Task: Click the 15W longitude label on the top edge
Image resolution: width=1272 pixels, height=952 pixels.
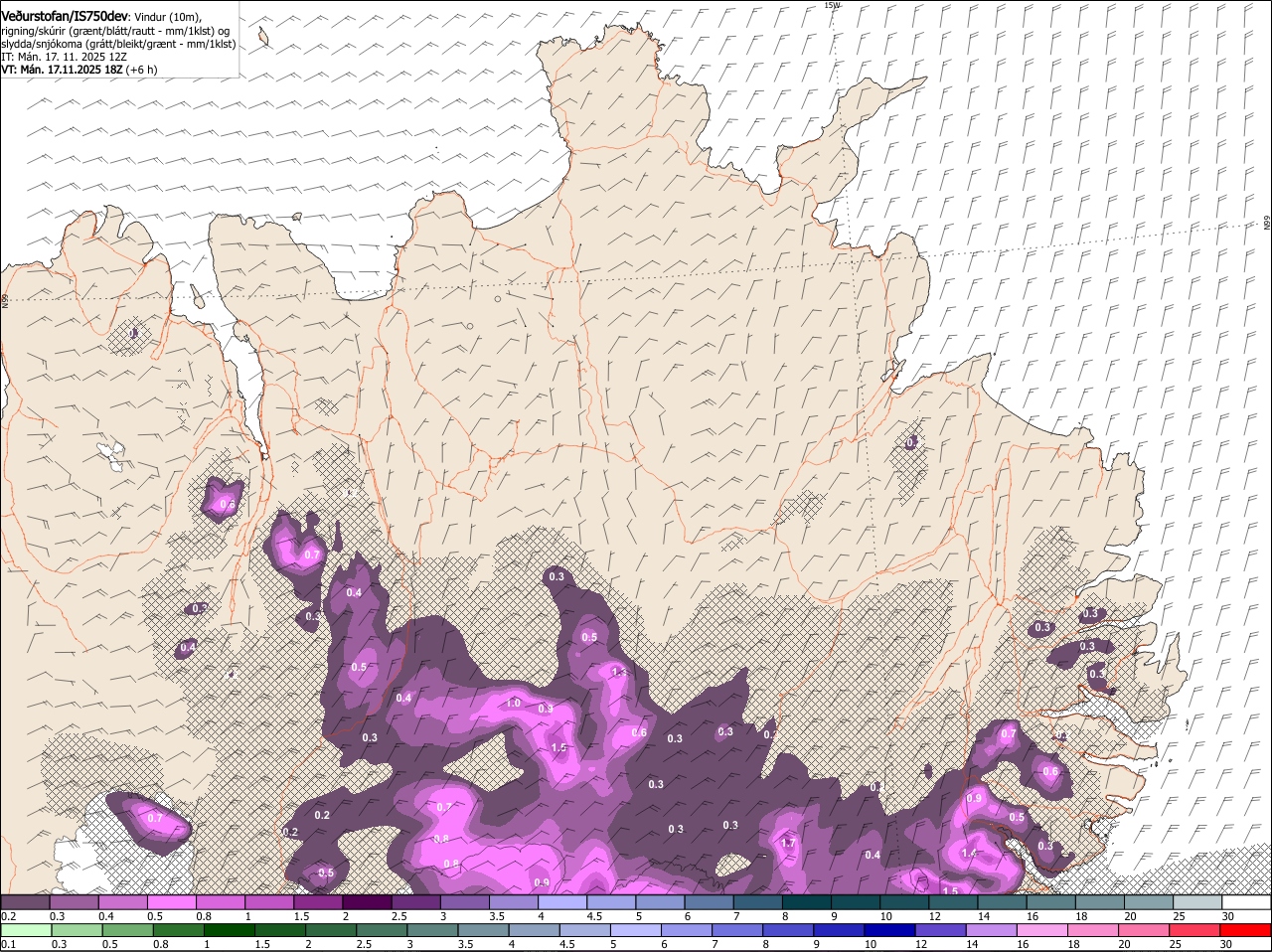Action: (832, 5)
